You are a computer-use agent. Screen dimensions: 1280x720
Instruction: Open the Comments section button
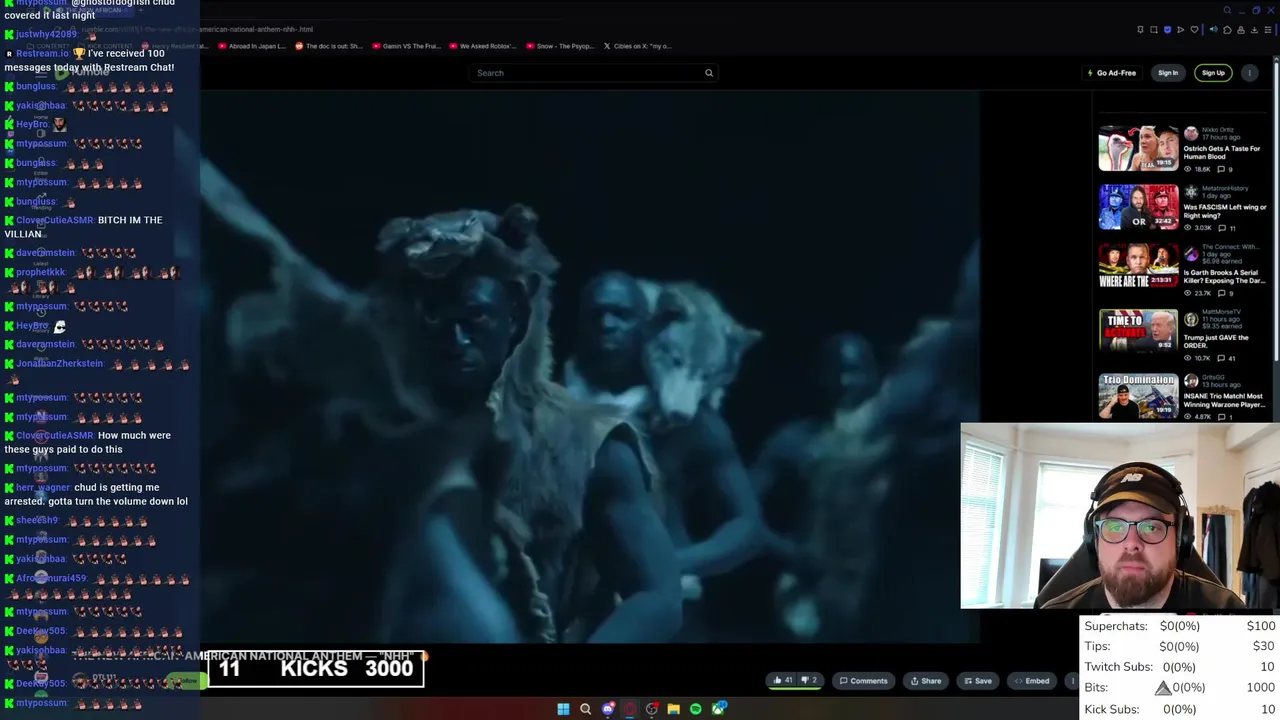click(x=863, y=681)
